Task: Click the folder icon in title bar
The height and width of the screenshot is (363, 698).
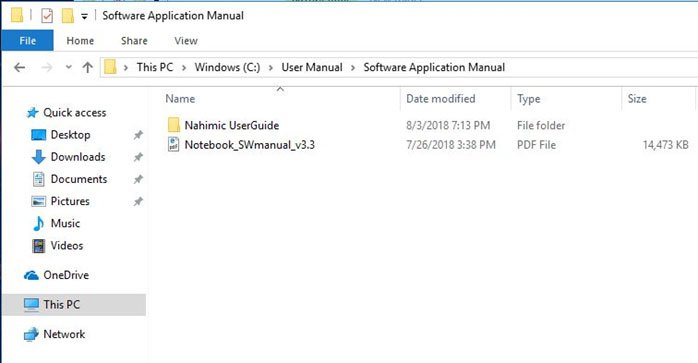Action: [17, 16]
